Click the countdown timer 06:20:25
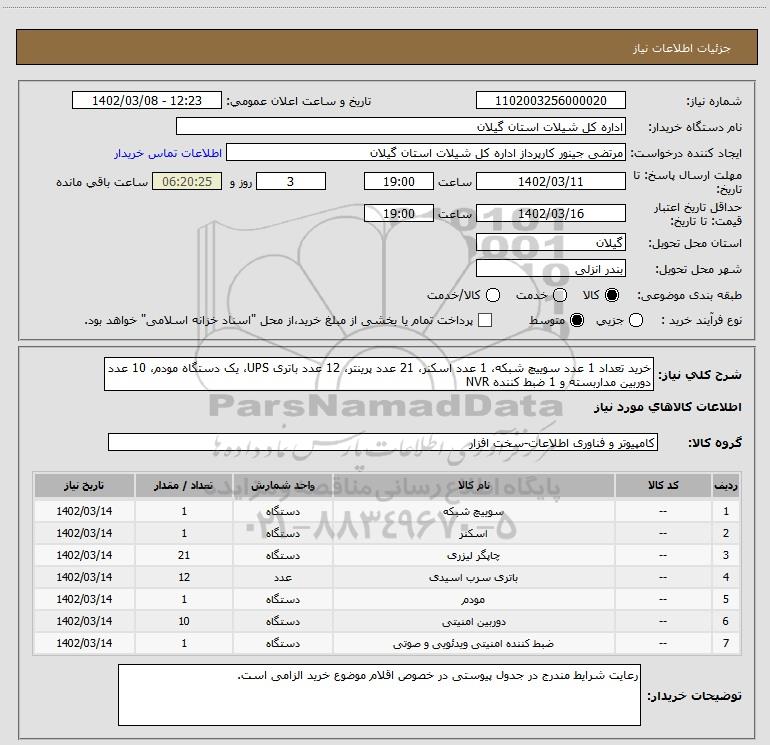Image resolution: width=770 pixels, height=745 pixels. (x=187, y=181)
